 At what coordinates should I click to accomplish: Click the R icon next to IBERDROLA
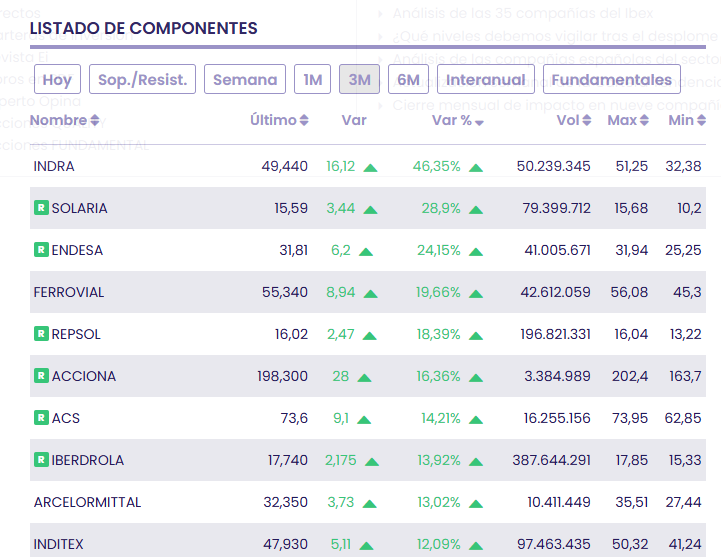[x=41, y=460]
